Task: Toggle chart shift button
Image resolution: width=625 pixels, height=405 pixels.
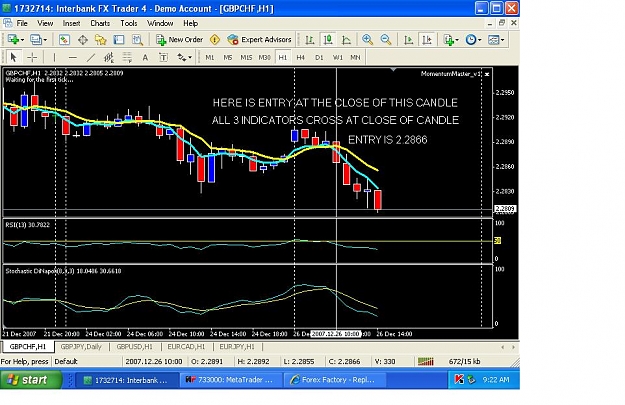Action: click(x=427, y=39)
